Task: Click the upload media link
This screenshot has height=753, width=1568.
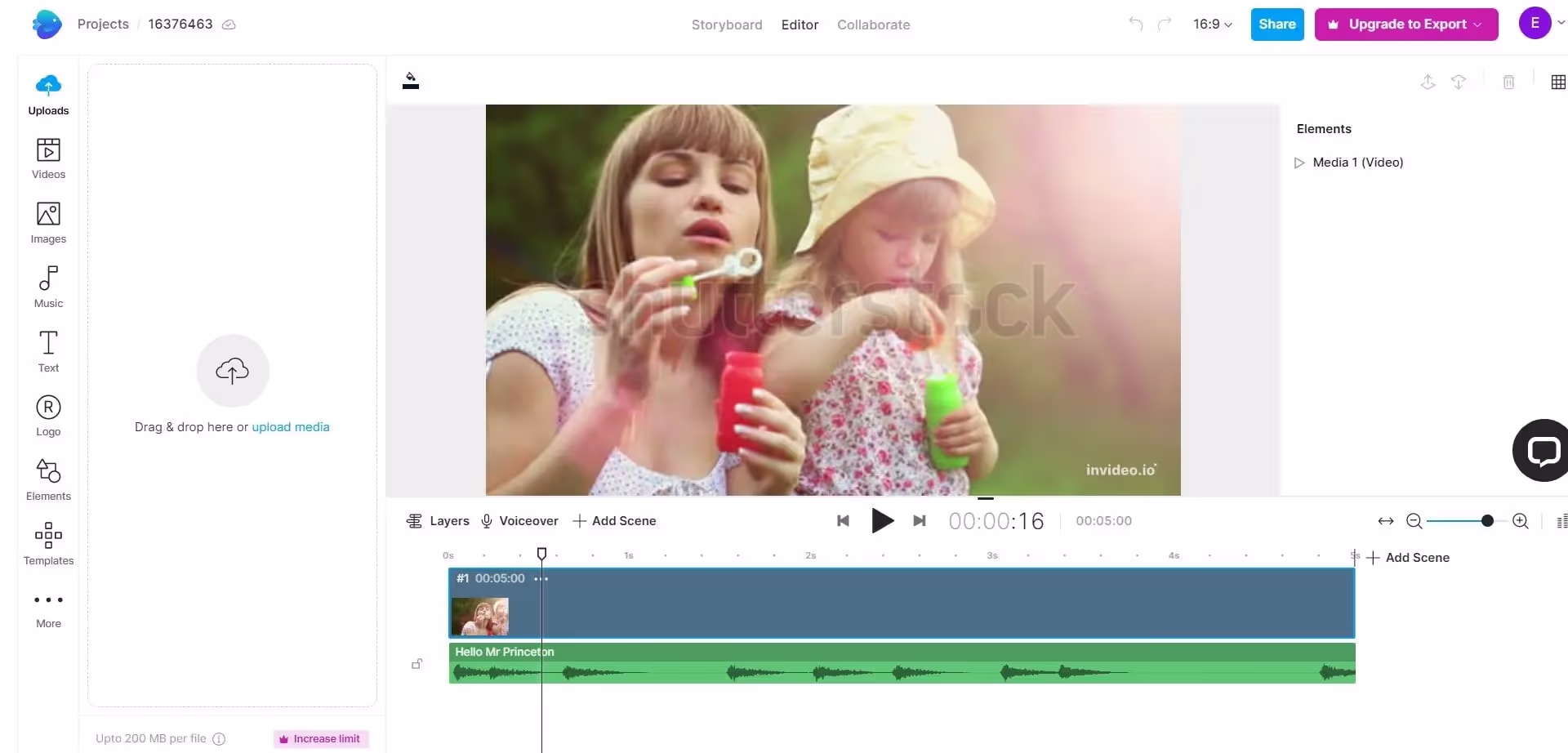Action: click(291, 427)
